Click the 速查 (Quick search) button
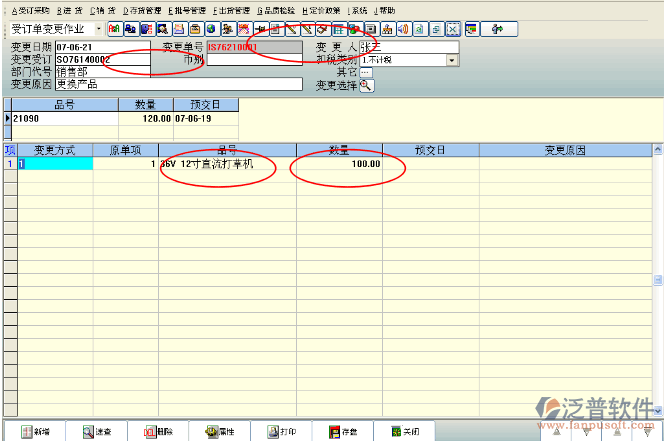 click(96, 432)
